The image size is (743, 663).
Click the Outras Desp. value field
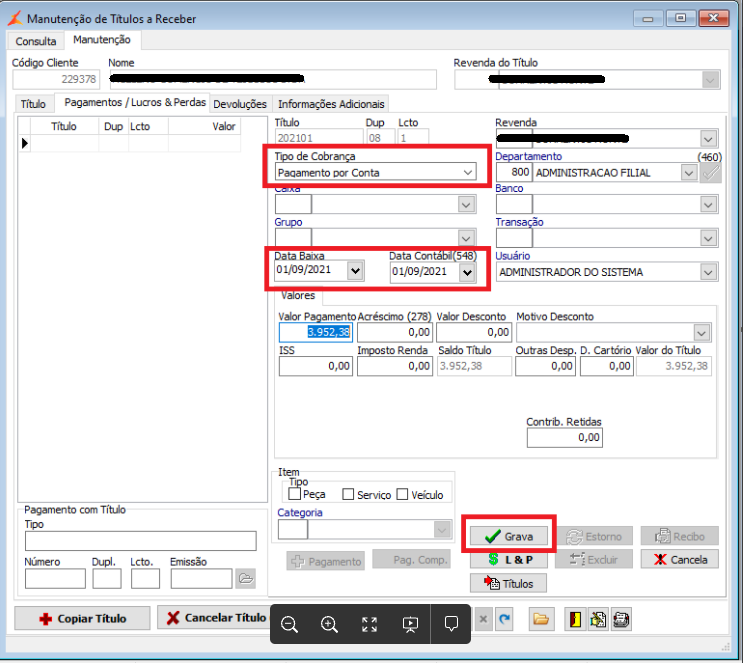click(x=545, y=366)
